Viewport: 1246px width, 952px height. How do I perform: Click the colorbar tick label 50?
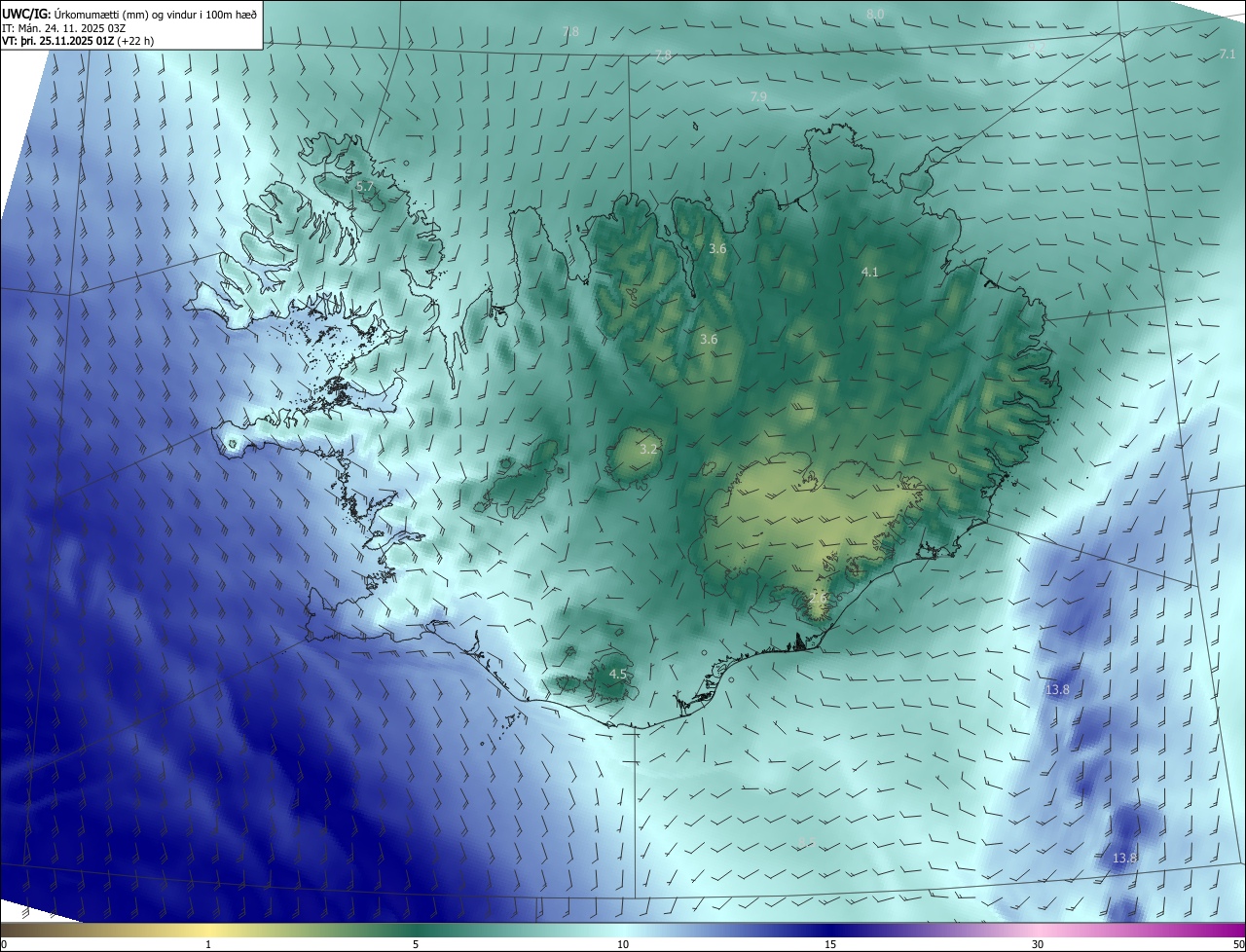1238,945
